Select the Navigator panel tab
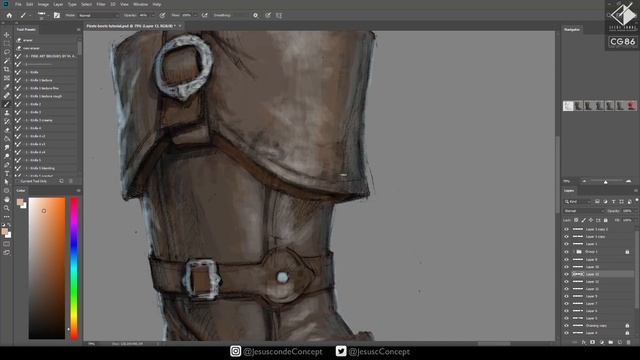This screenshot has height=360, width=640. (571, 30)
